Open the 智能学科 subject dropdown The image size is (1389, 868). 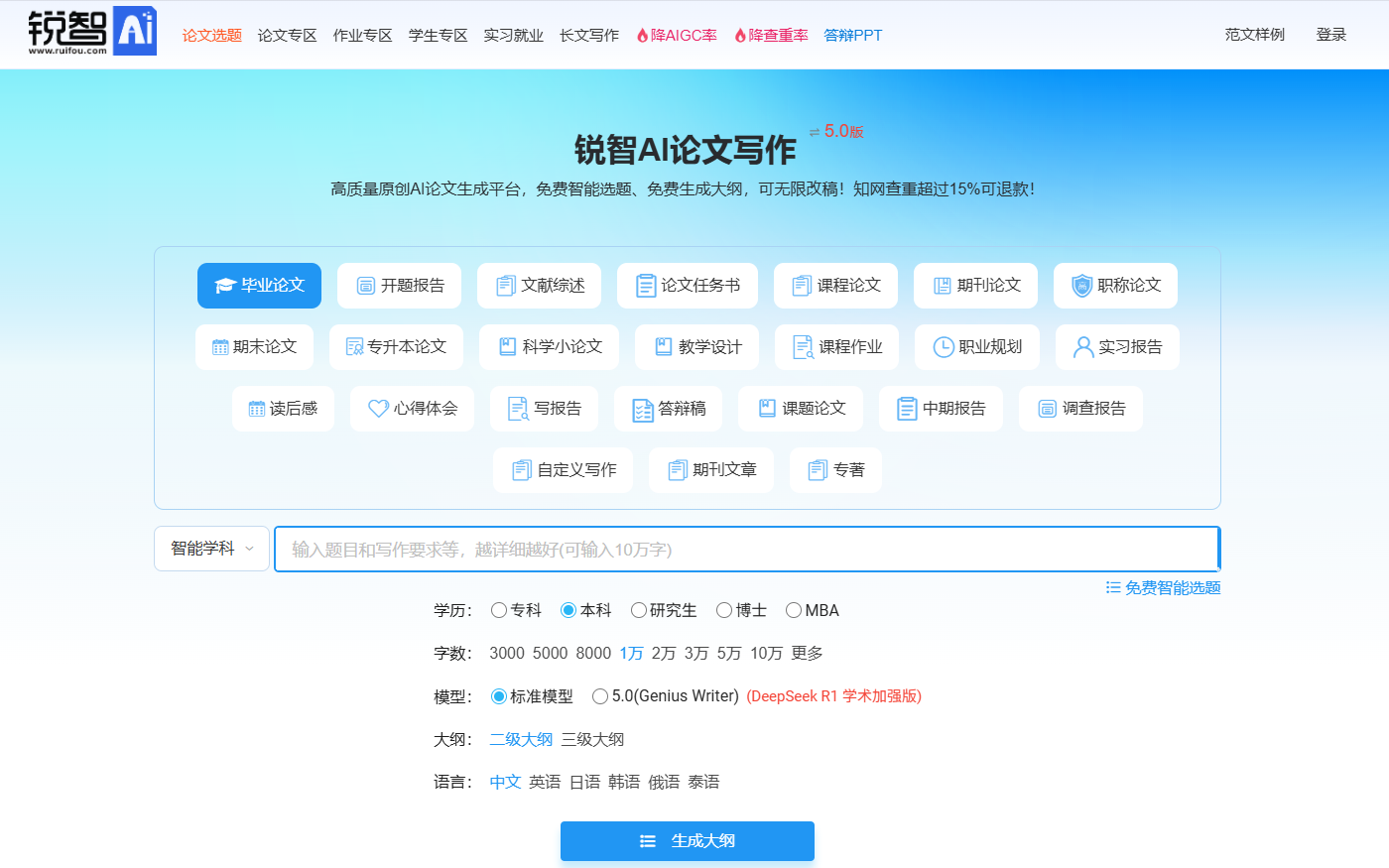tap(211, 549)
